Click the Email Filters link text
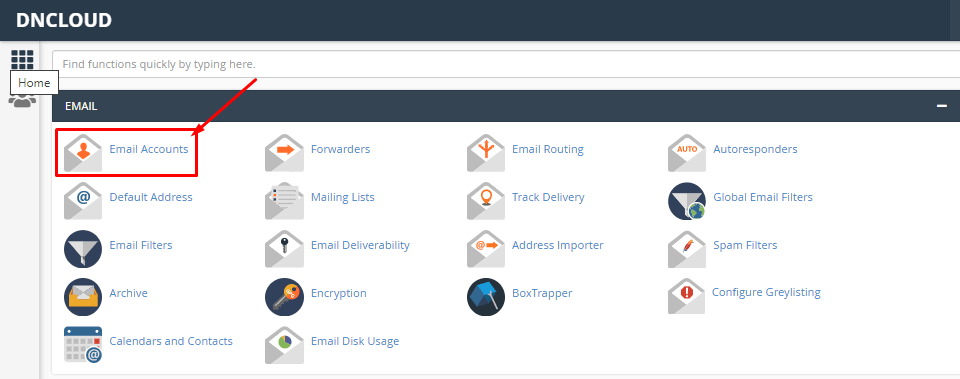 point(141,245)
